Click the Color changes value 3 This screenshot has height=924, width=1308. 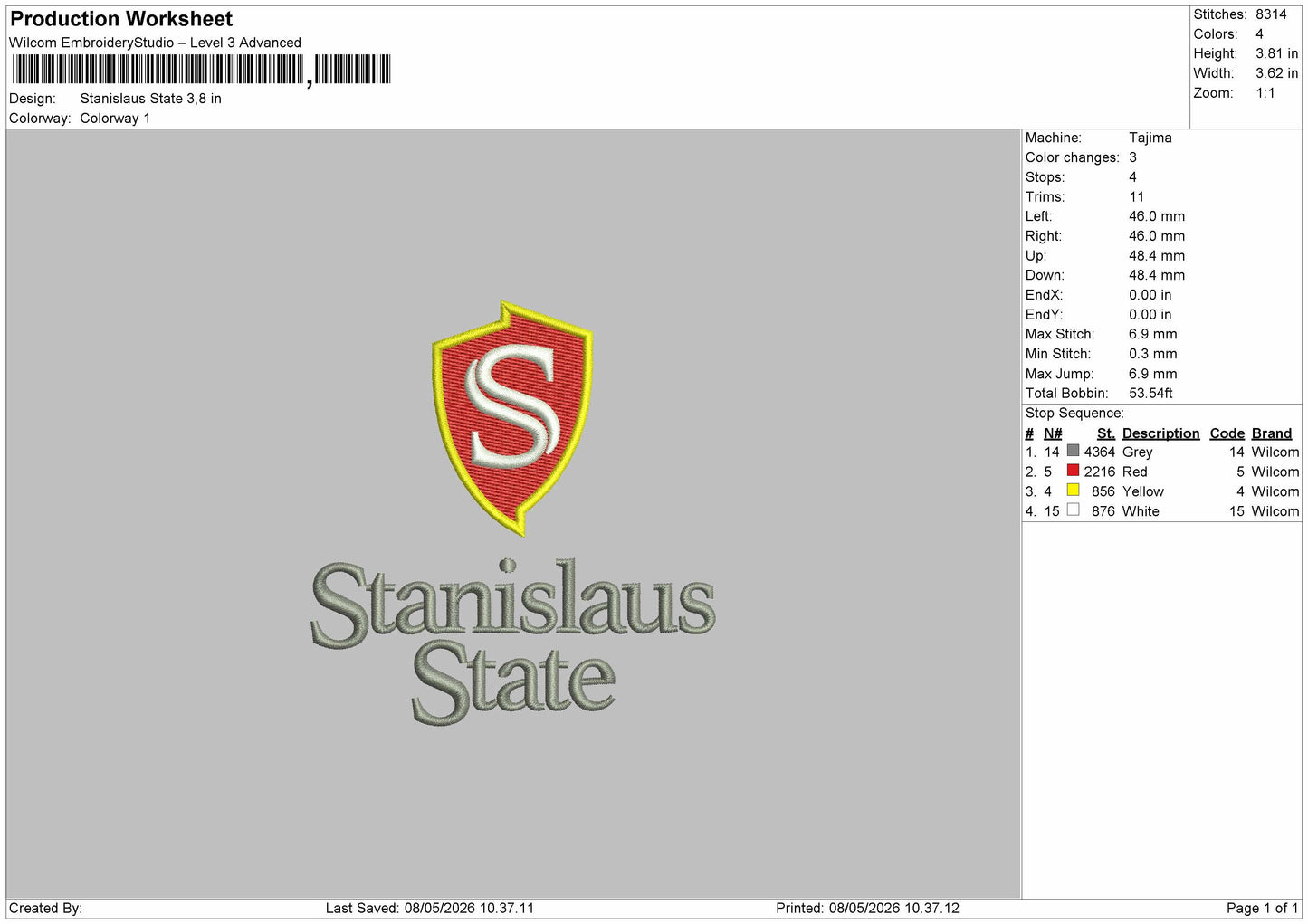(1132, 157)
